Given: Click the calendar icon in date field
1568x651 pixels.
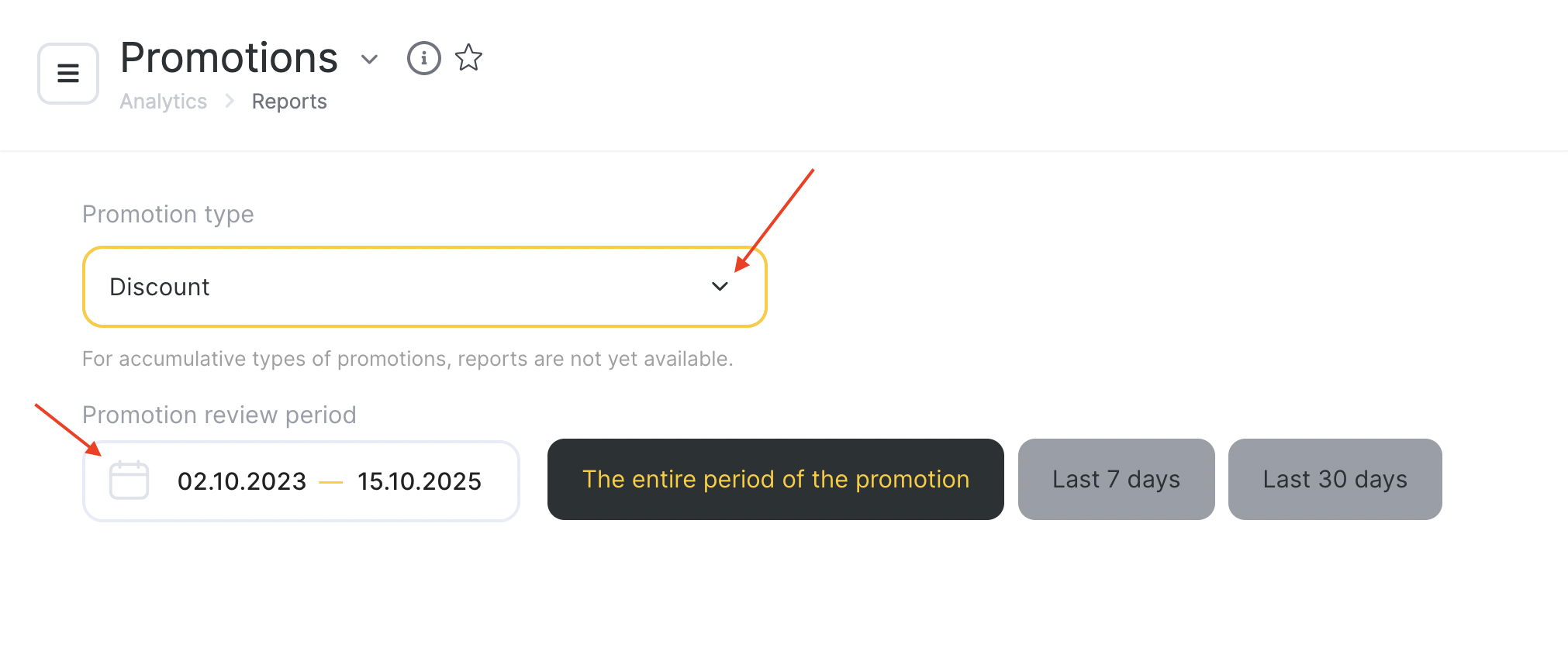Looking at the screenshot, I should [129, 480].
